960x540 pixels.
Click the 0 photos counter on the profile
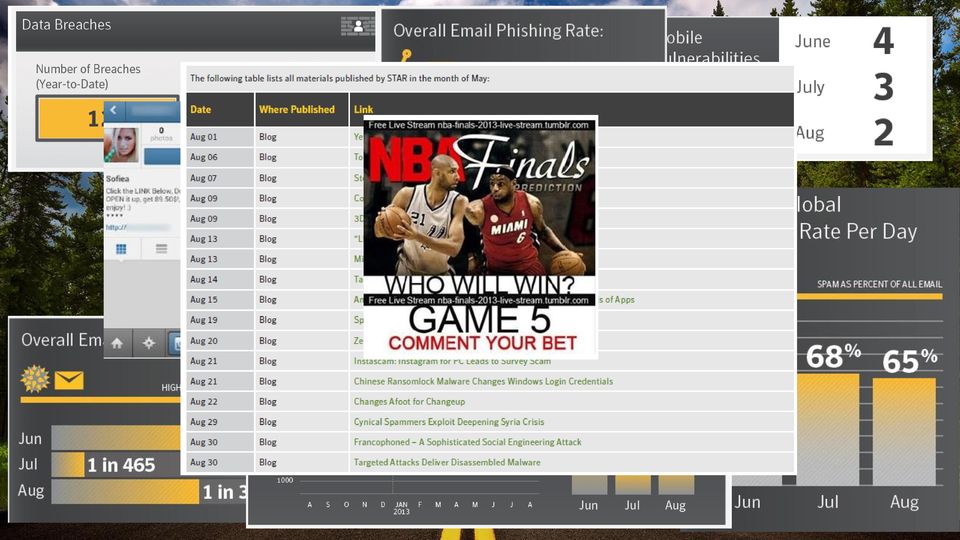pos(161,134)
